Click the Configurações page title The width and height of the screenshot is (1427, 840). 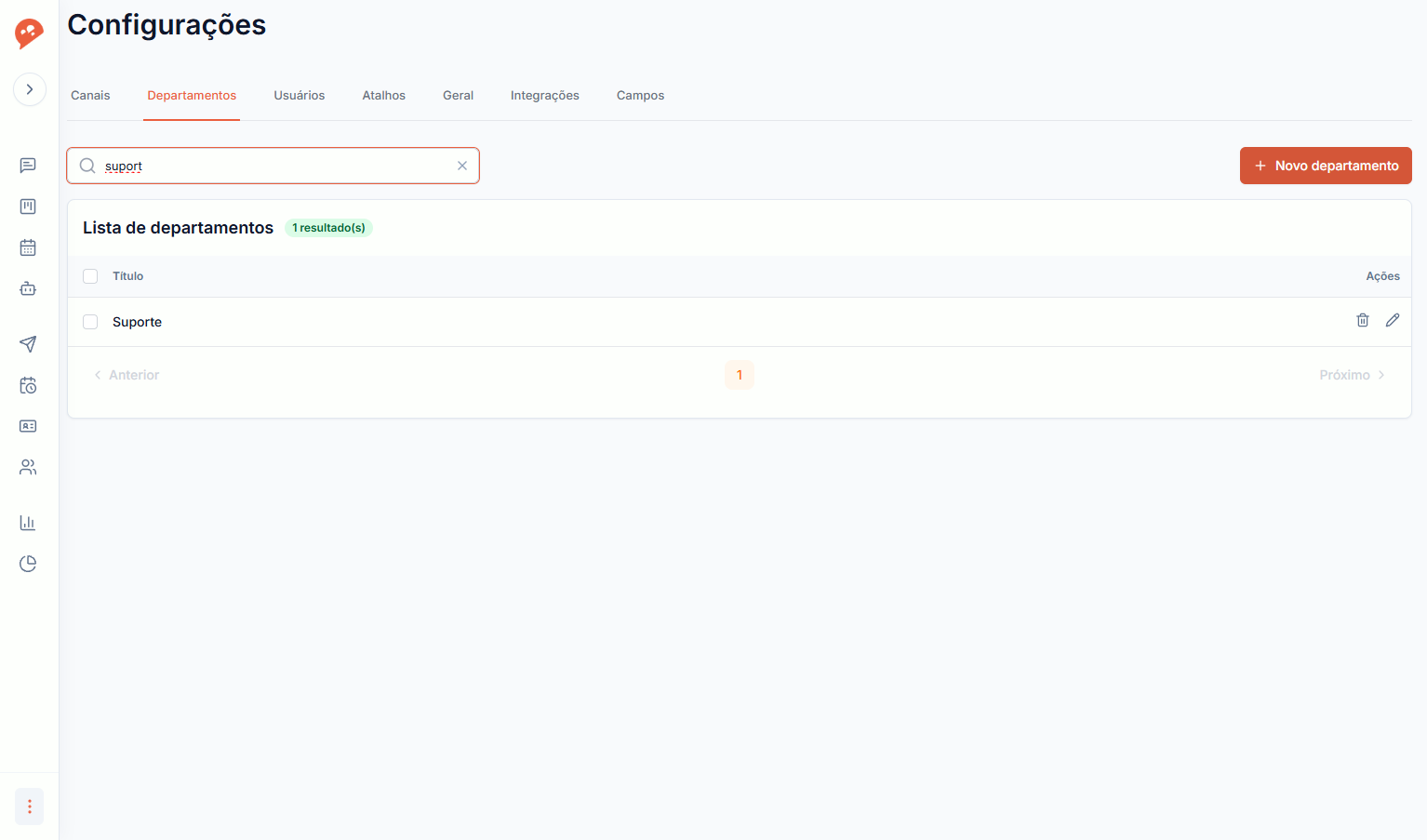(167, 25)
